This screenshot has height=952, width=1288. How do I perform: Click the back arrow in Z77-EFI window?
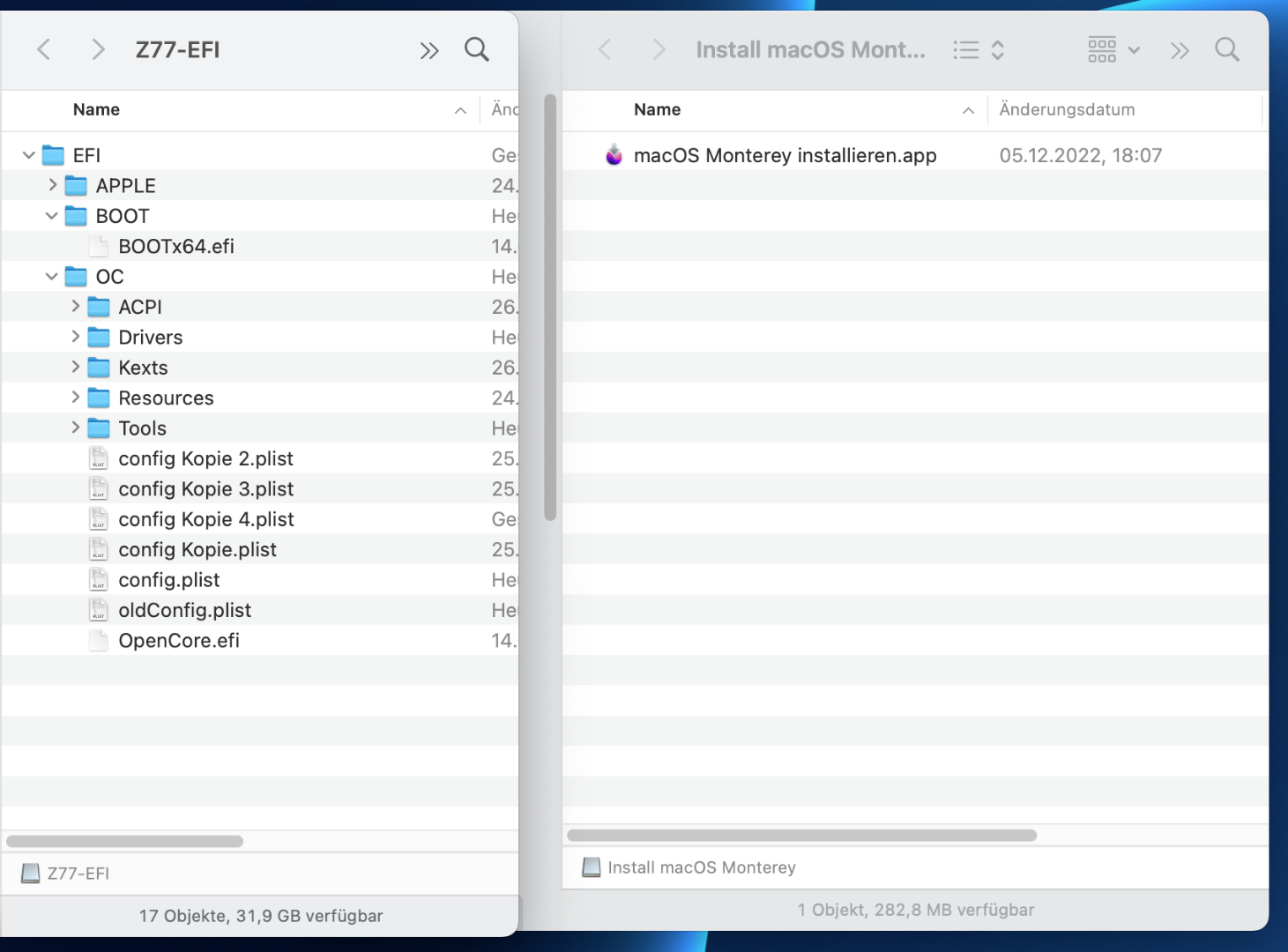tap(44, 49)
